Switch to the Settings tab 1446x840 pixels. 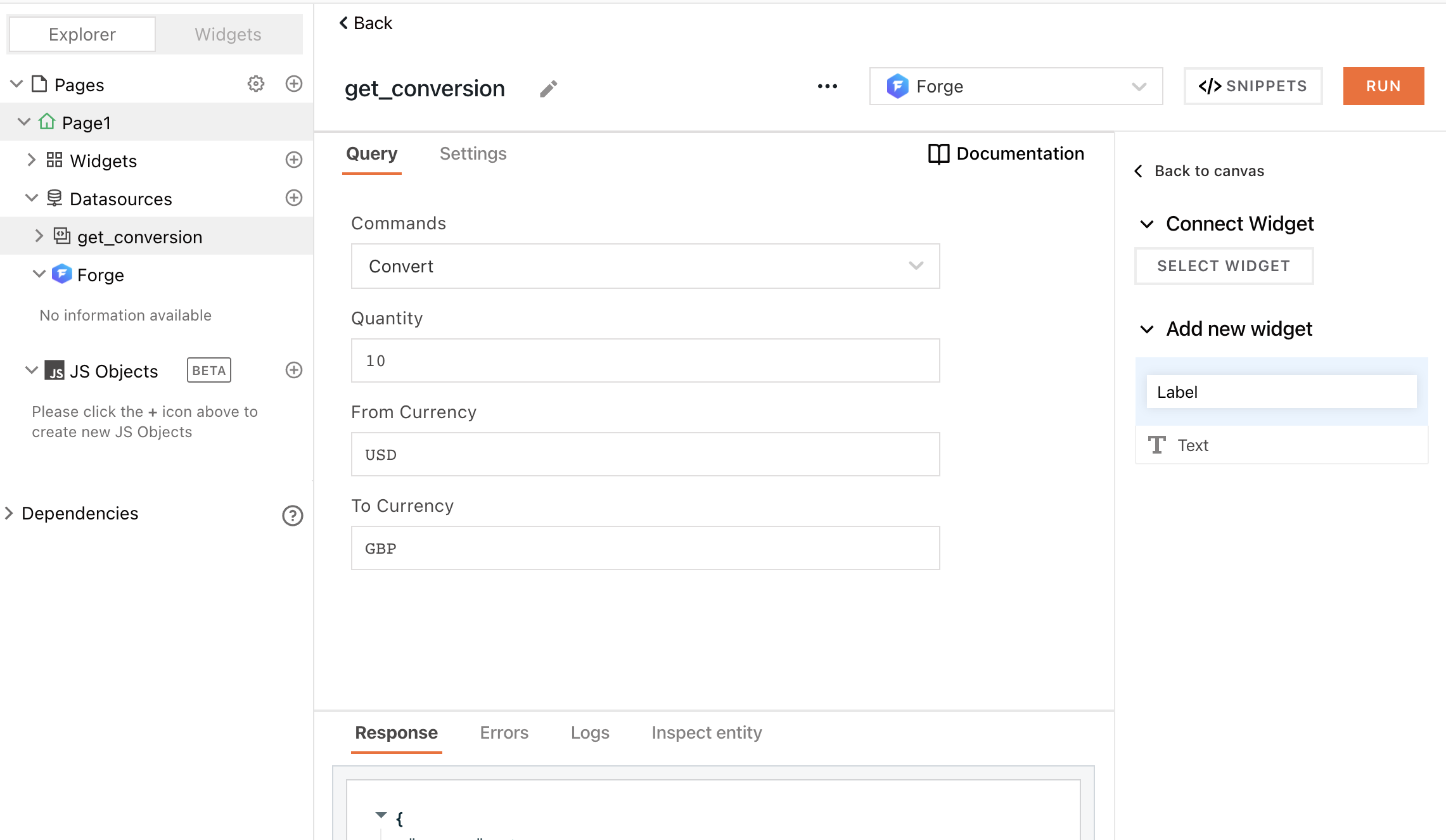[473, 154]
